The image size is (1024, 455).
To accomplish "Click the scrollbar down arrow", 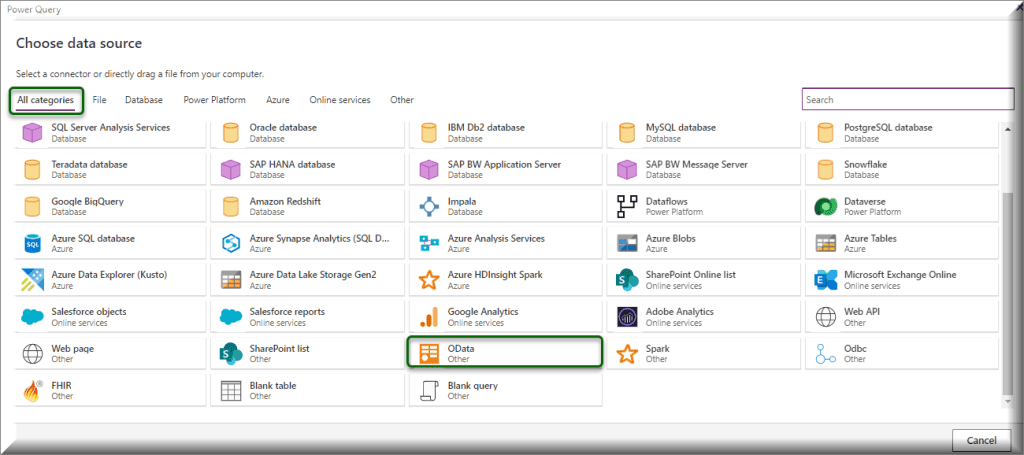I will pos(1006,402).
